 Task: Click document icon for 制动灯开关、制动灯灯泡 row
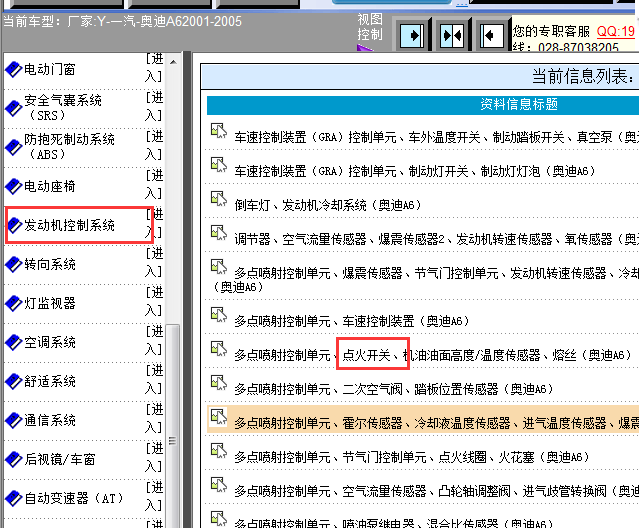[x=218, y=165]
